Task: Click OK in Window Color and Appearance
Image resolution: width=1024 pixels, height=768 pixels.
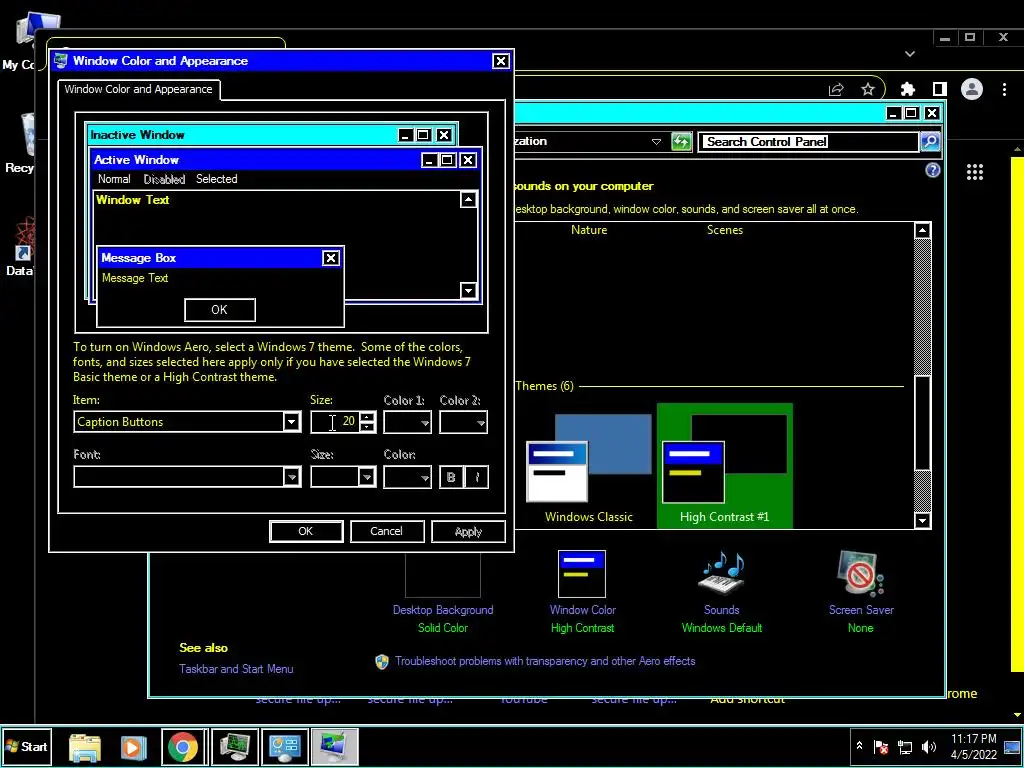Action: pos(306,531)
